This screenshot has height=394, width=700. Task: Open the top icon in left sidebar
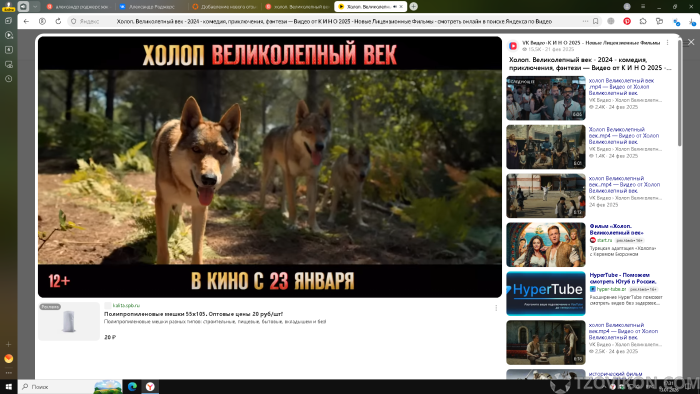click(8, 21)
